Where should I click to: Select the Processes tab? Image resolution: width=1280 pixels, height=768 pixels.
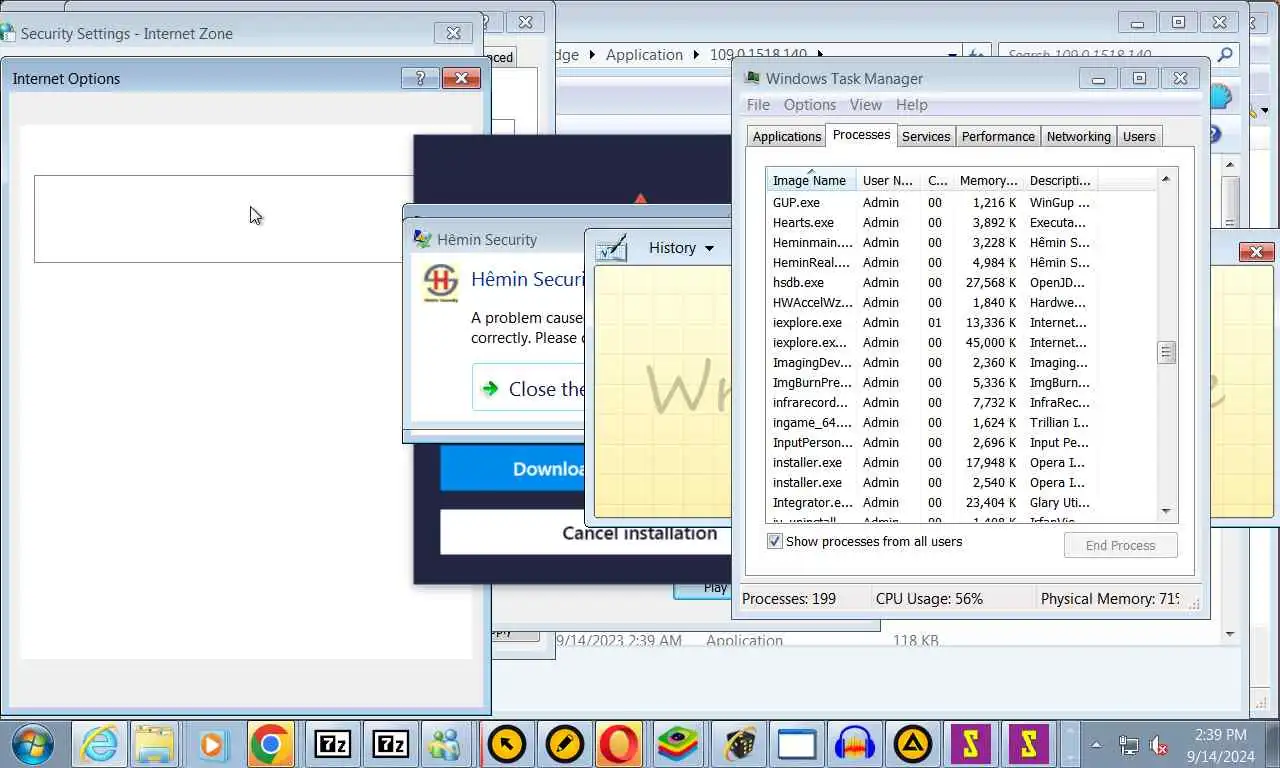(x=861, y=135)
